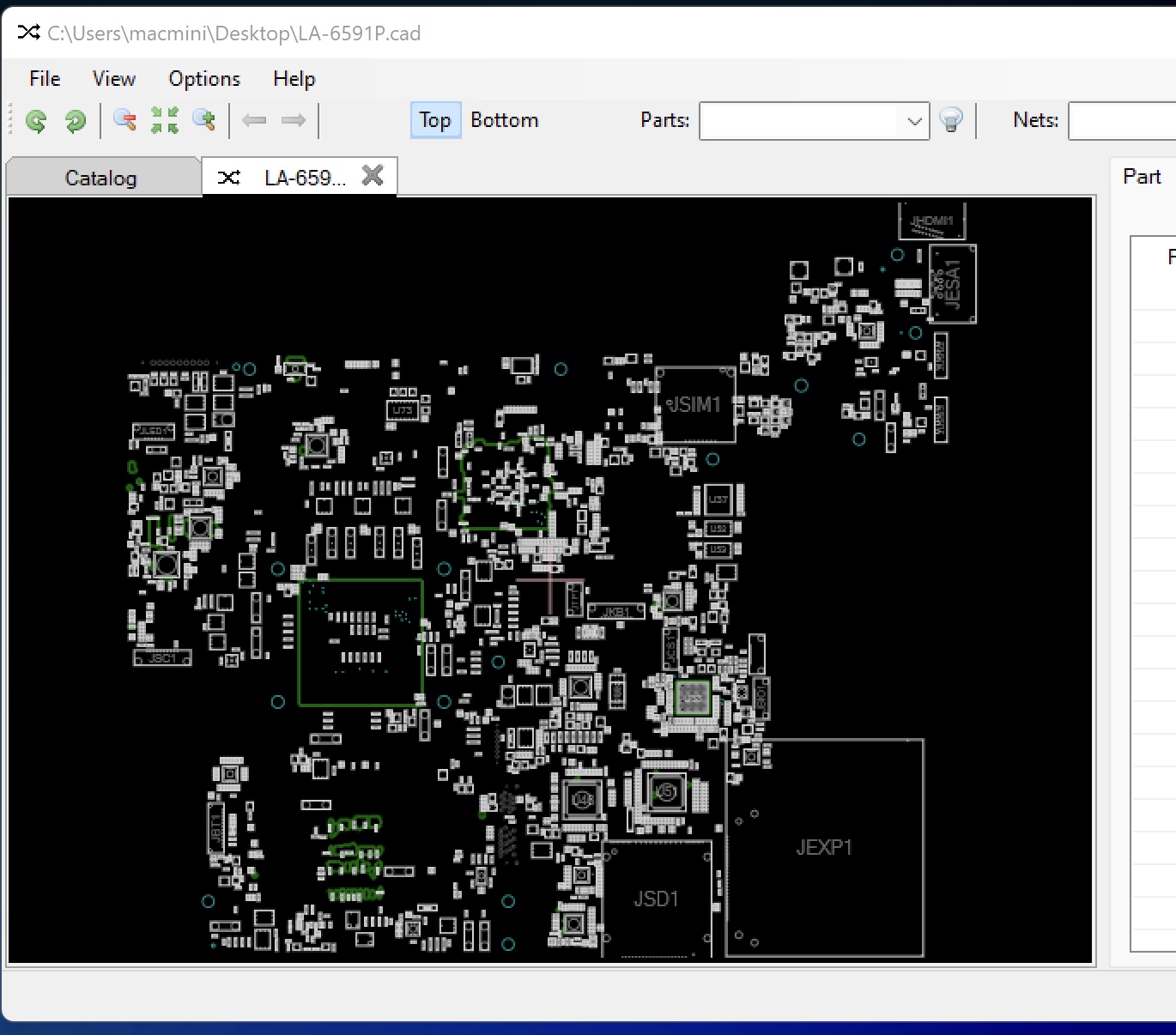This screenshot has width=1176, height=1035.
Task: Click the forward arrow in toolbar
Action: pyautogui.click(x=294, y=120)
